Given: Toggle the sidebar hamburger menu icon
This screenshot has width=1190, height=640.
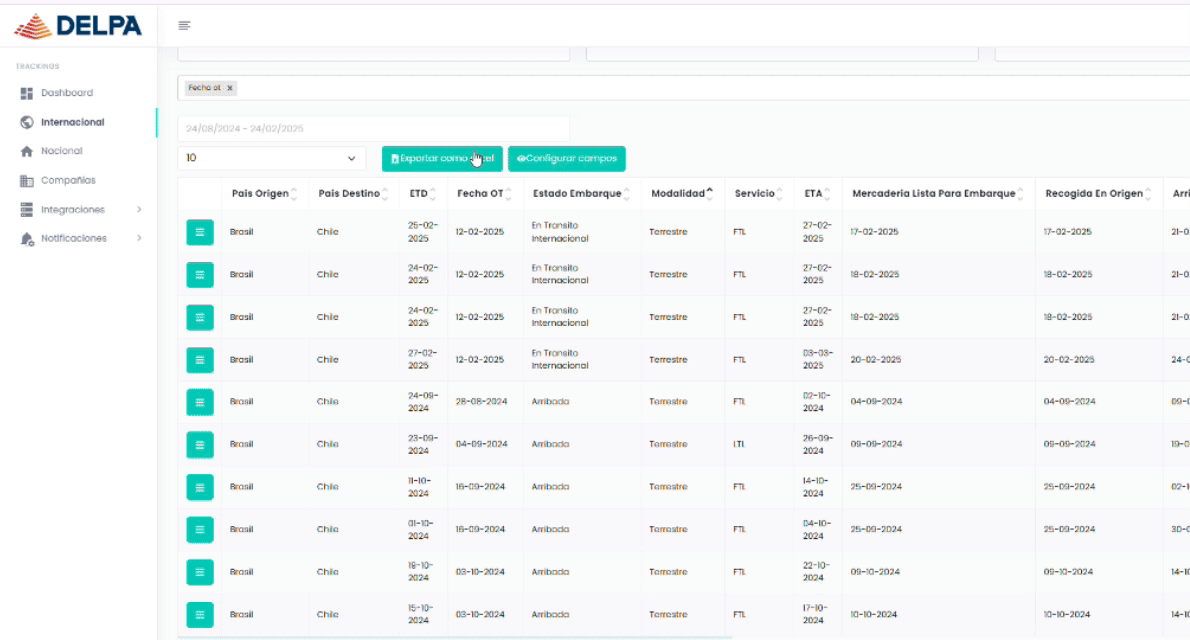Looking at the screenshot, I should [184, 25].
